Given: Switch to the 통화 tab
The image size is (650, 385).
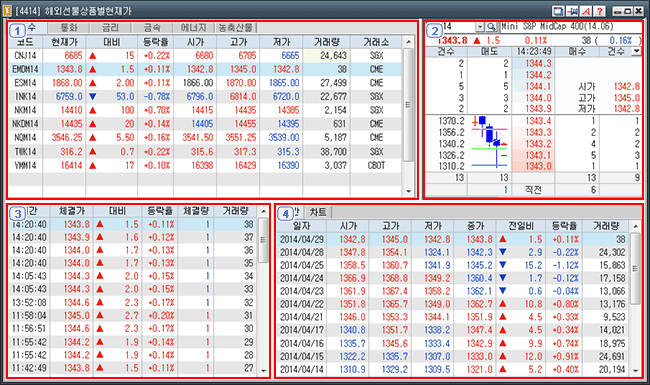Looking at the screenshot, I should click(69, 28).
